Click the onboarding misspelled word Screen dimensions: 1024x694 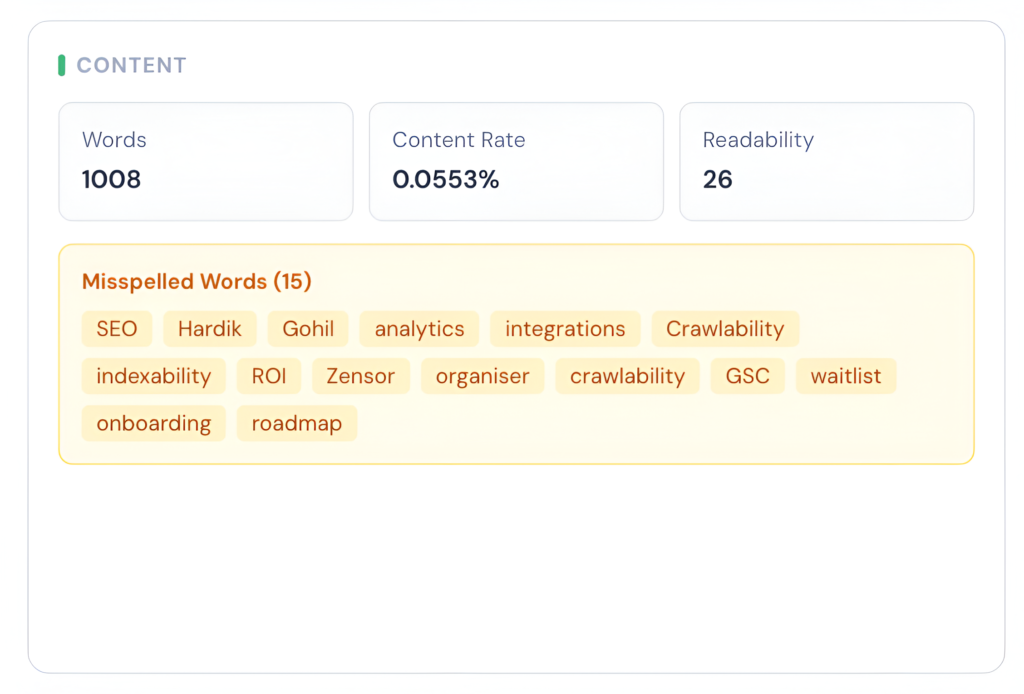pyautogui.click(x=153, y=423)
